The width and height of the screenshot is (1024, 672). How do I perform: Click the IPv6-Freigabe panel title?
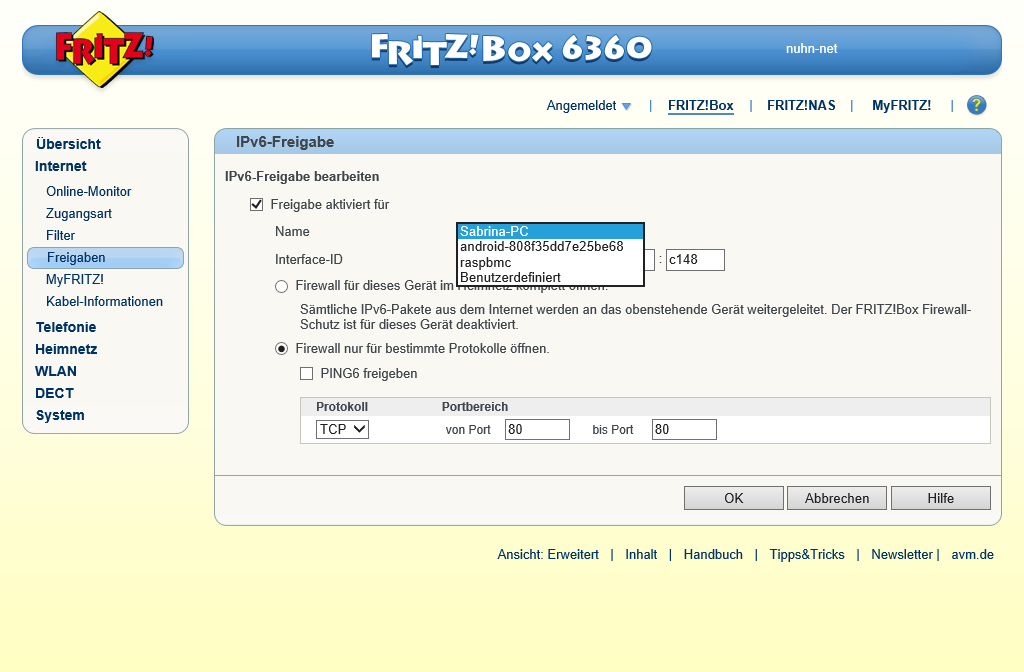point(285,142)
